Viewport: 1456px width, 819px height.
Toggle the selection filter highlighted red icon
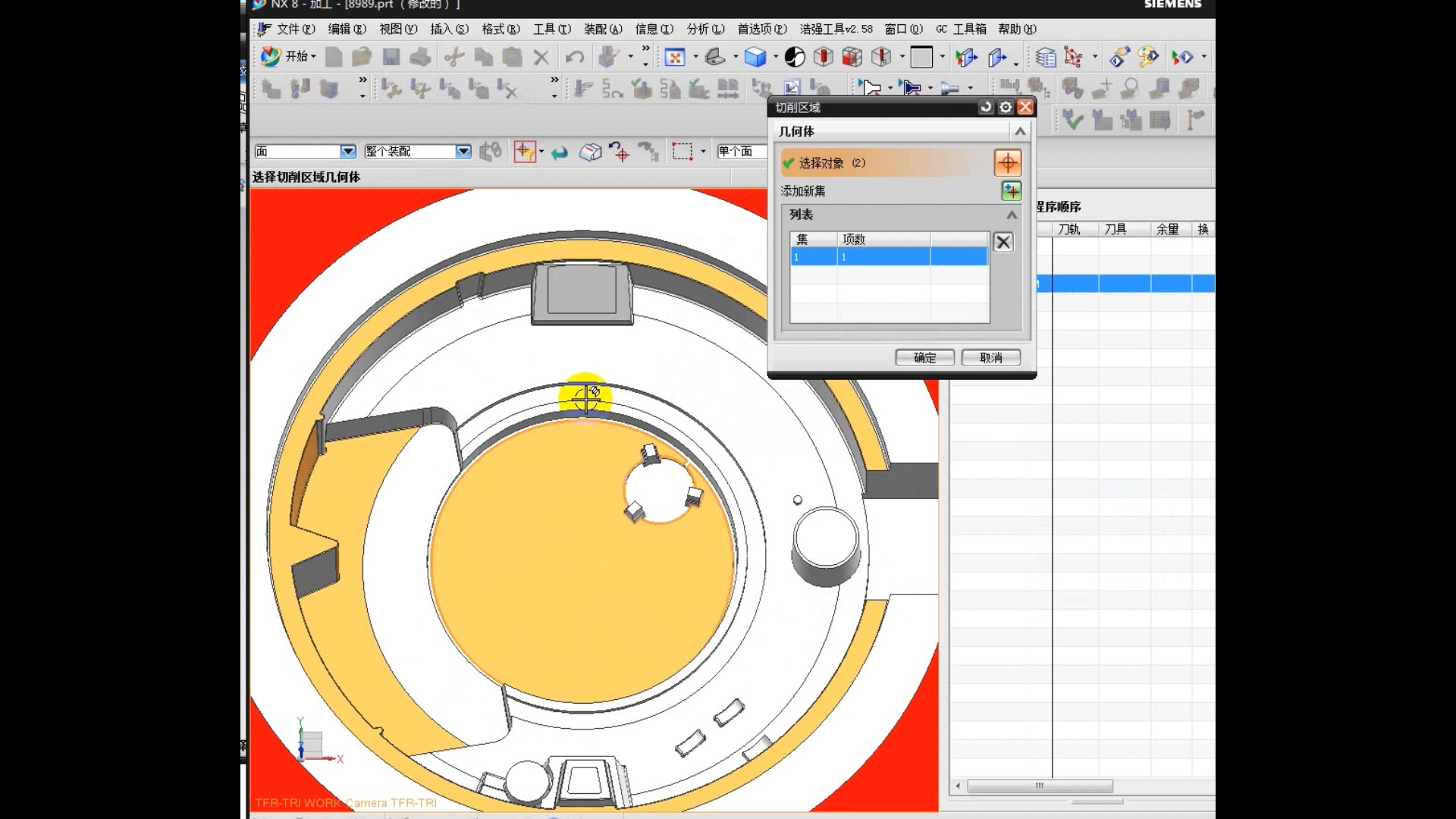point(525,152)
